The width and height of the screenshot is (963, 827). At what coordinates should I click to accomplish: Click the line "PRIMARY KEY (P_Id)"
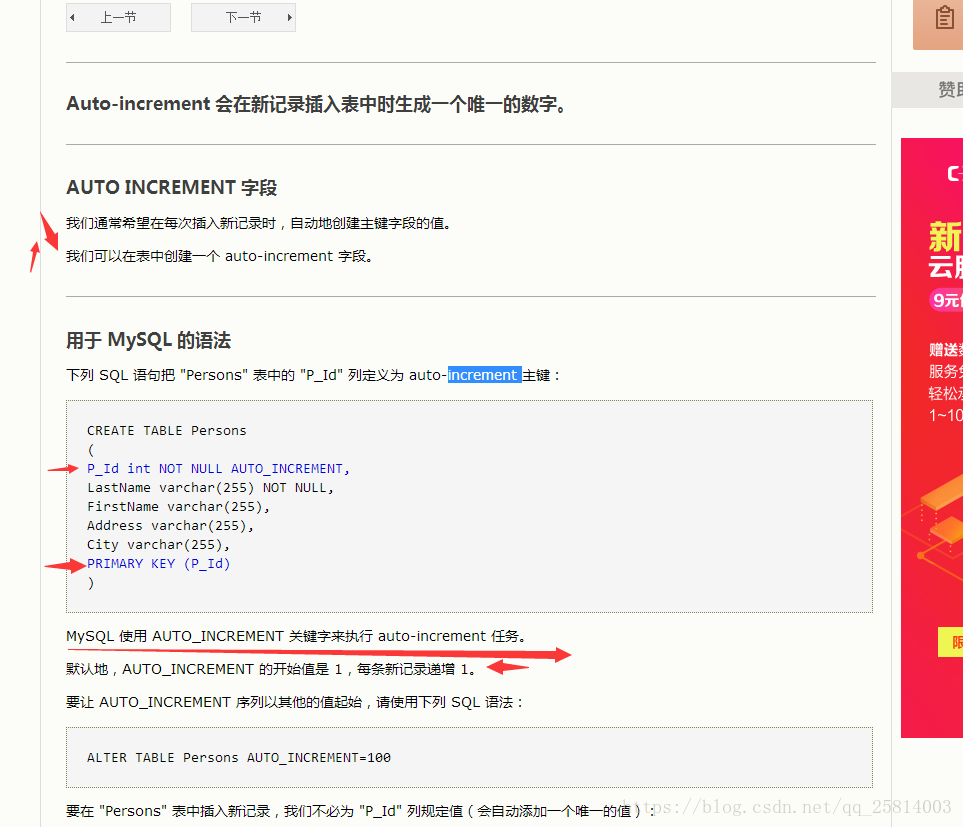(x=158, y=564)
